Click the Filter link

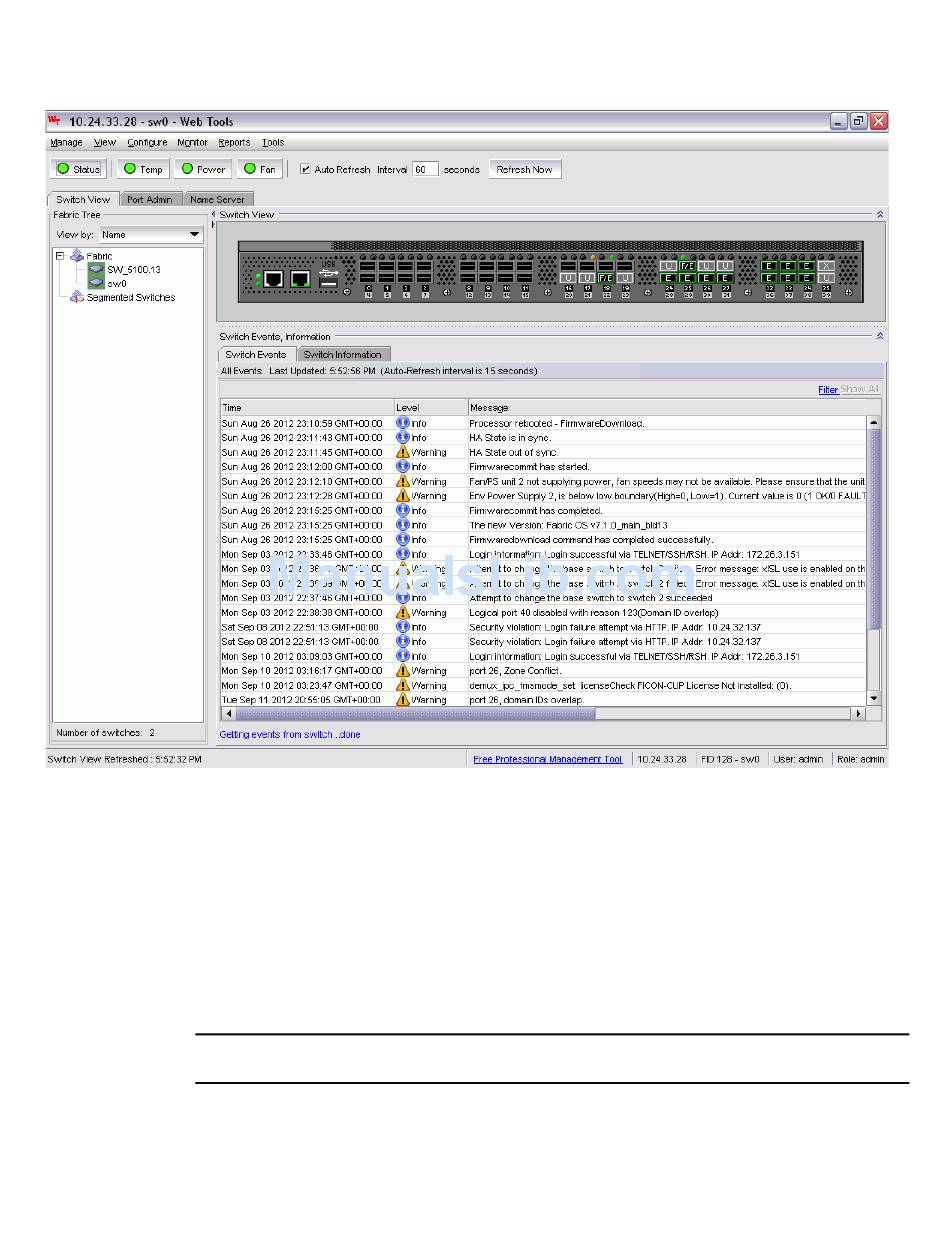pos(828,390)
